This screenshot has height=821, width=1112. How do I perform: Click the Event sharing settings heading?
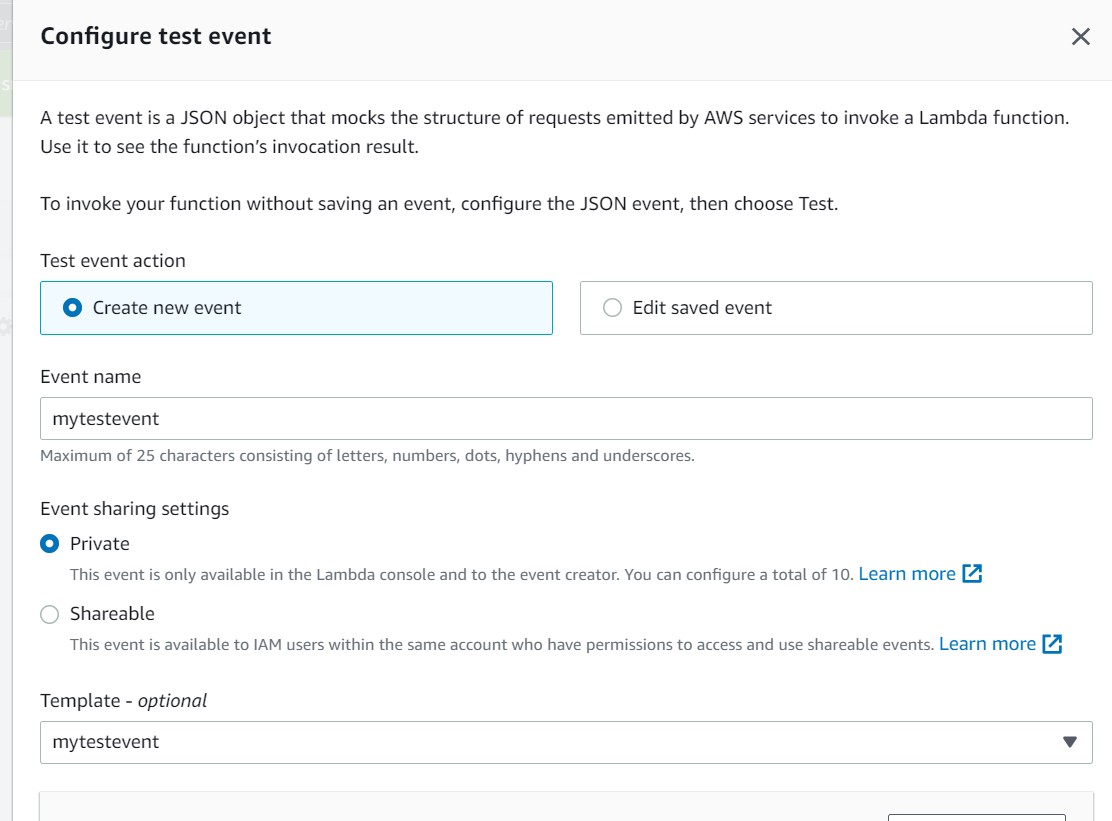click(x=134, y=509)
